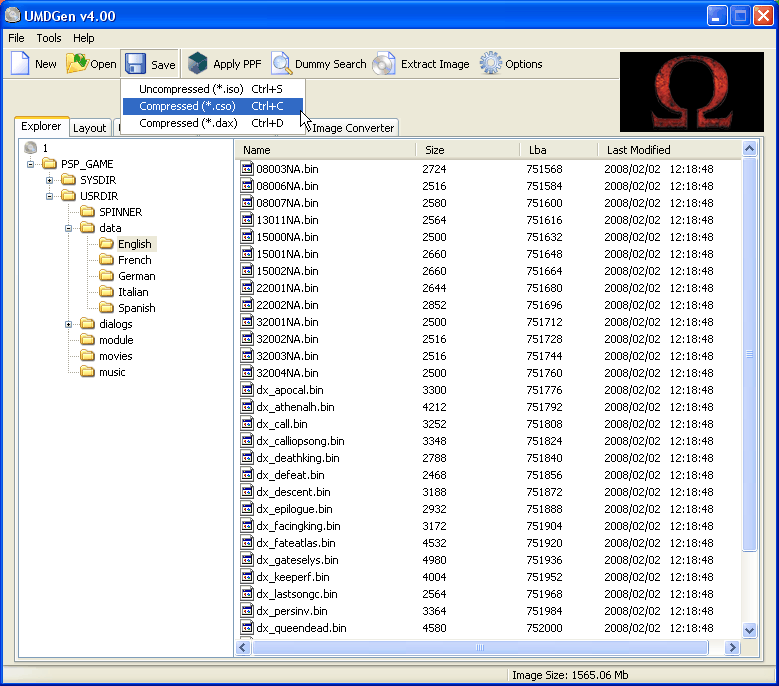Click the disc icon of root node 1
The height and width of the screenshot is (686, 779).
coord(31,148)
